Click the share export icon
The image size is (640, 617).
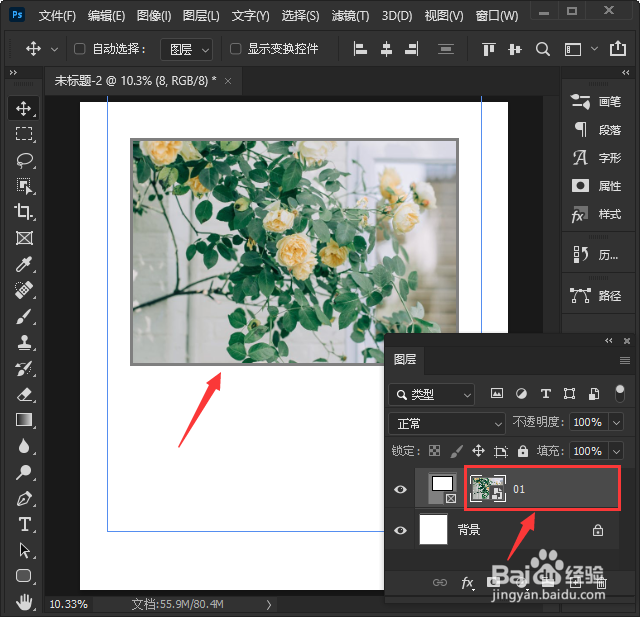(x=618, y=49)
